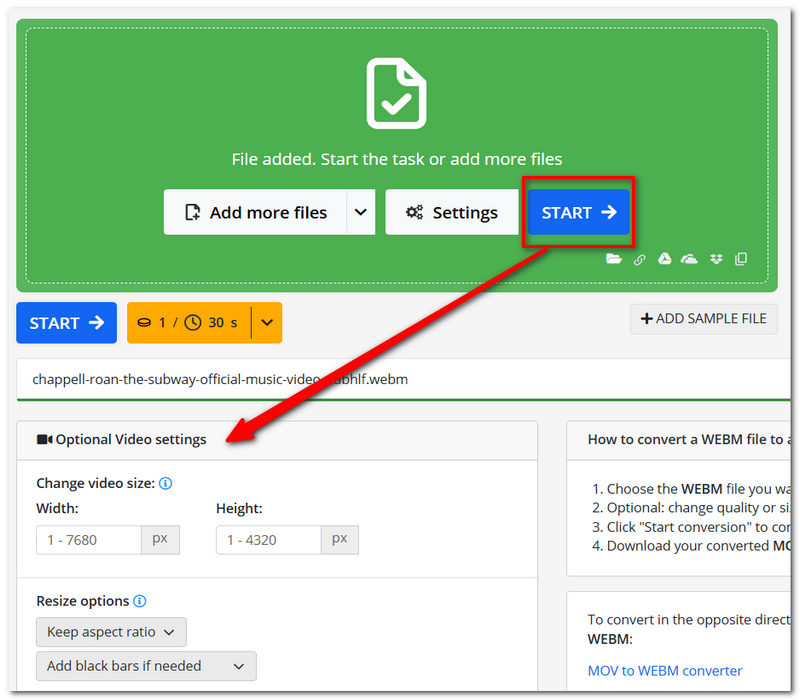Click the 'Change video size:' label
800x700 pixels.
pos(95,483)
